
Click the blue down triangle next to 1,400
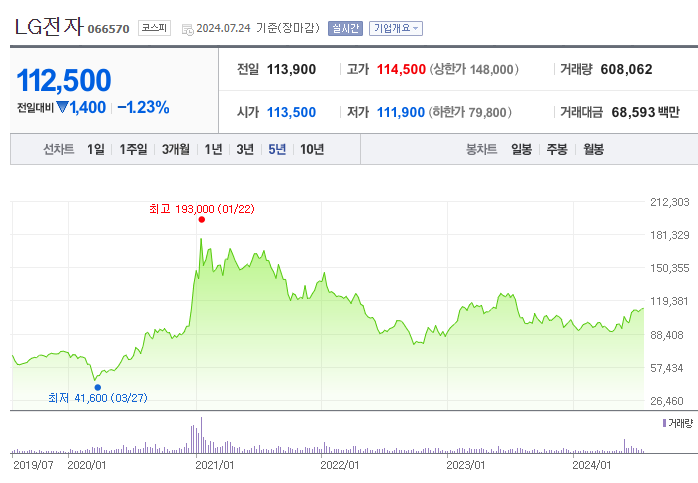click(62, 107)
